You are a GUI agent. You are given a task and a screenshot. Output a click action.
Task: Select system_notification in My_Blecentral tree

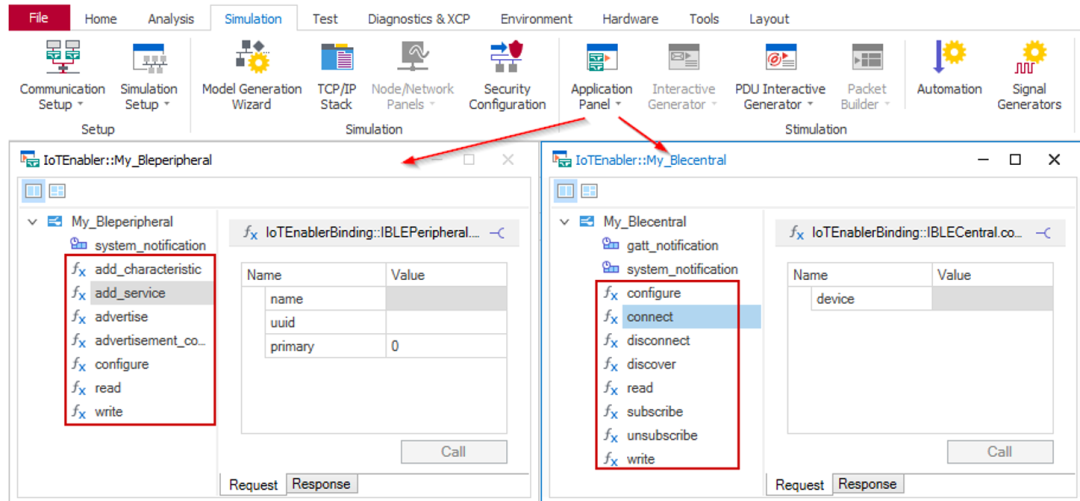click(682, 269)
